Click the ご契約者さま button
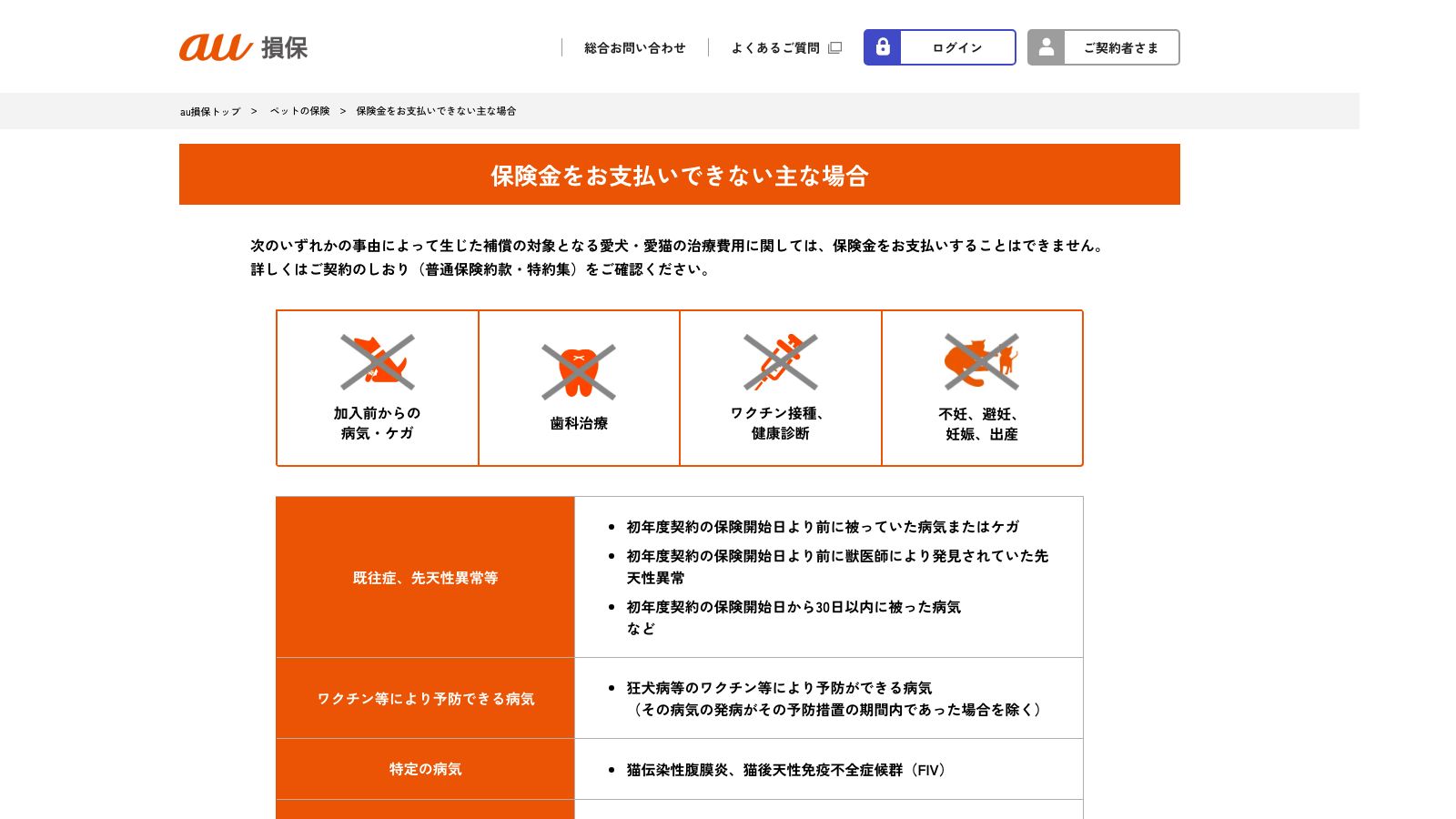 tap(1104, 47)
